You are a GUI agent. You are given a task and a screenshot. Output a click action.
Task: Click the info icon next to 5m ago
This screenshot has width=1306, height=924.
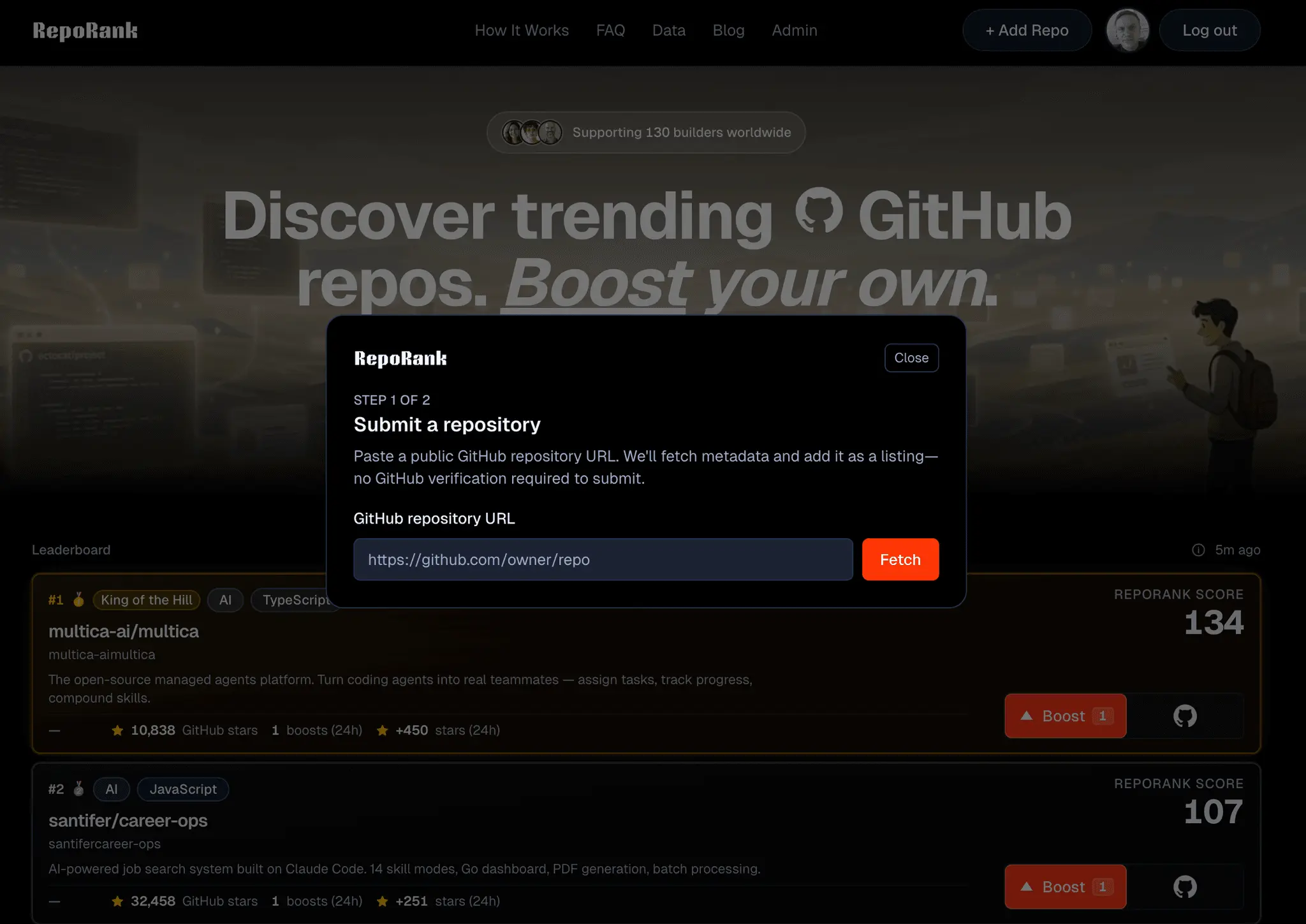pyautogui.click(x=1198, y=550)
